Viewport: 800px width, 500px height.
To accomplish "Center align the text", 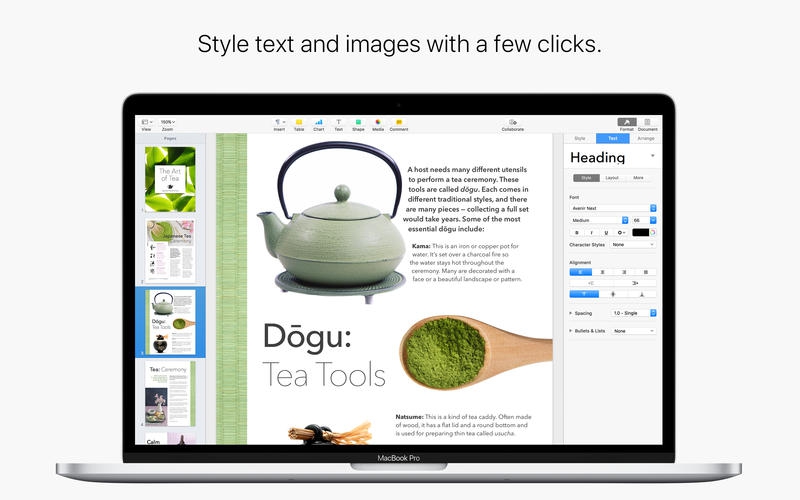I will point(602,272).
